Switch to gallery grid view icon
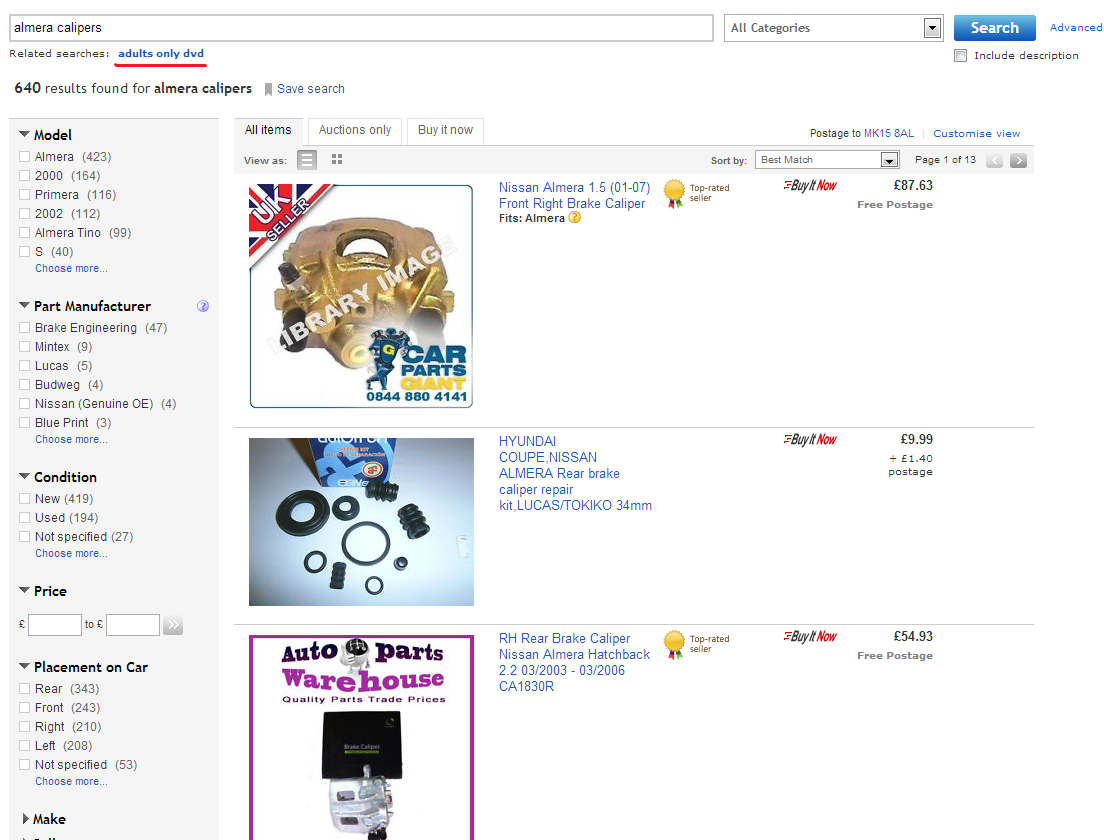The image size is (1104, 840). 337,160
